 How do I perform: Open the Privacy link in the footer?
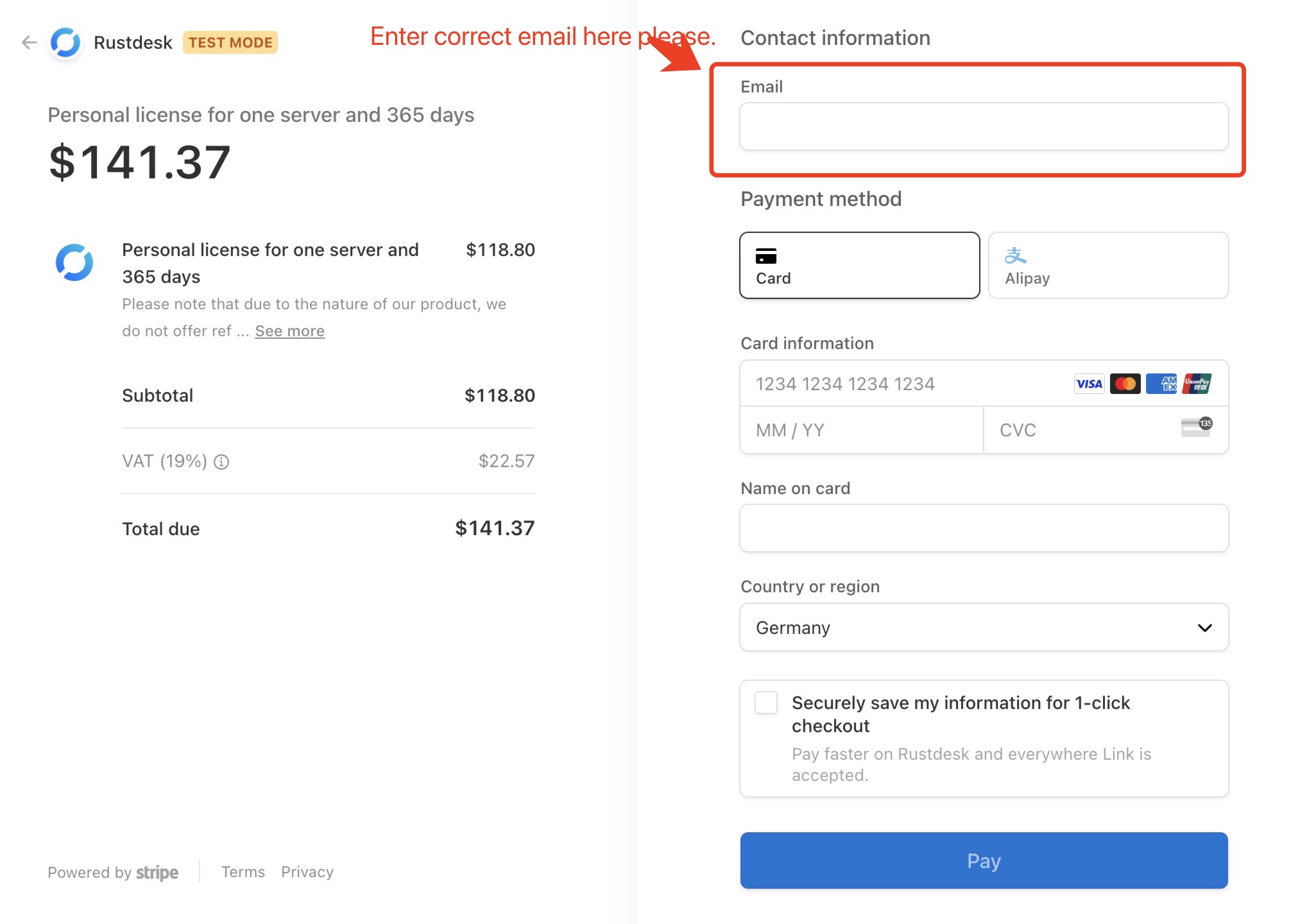click(307, 872)
